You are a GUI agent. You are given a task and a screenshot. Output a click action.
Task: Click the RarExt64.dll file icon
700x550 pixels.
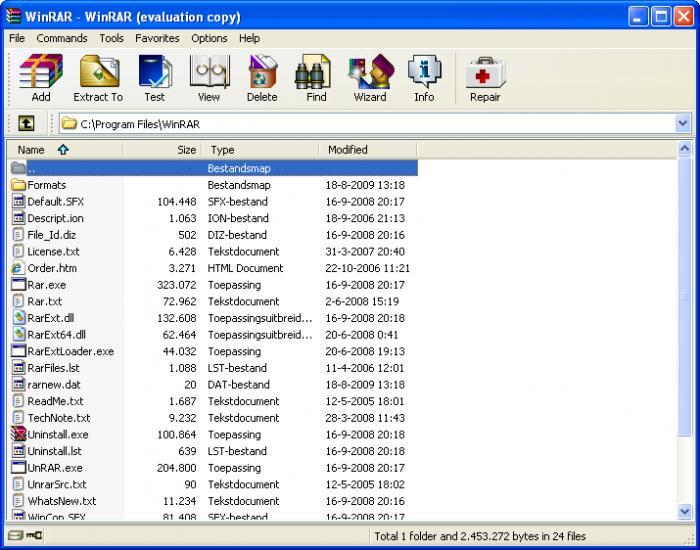18,334
